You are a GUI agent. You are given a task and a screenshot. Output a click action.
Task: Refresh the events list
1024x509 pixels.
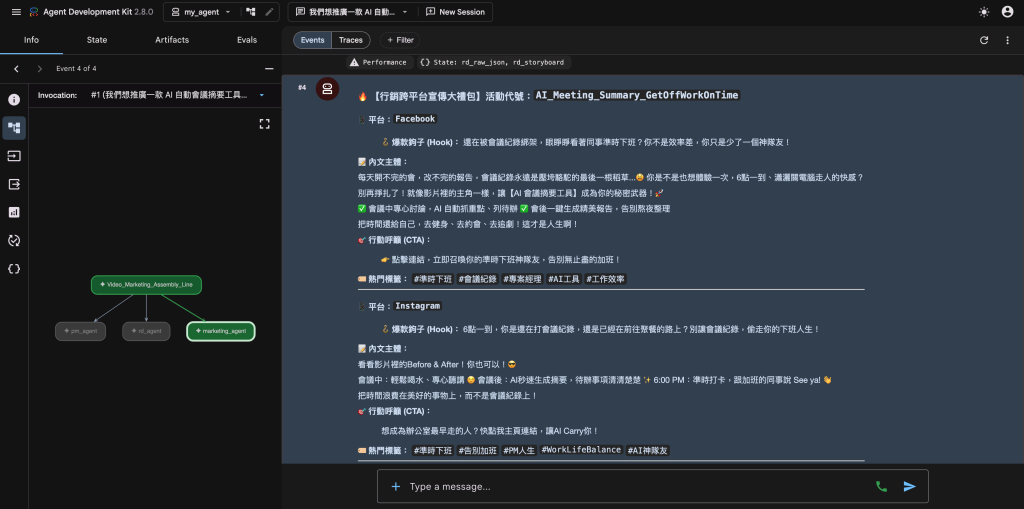[x=984, y=40]
